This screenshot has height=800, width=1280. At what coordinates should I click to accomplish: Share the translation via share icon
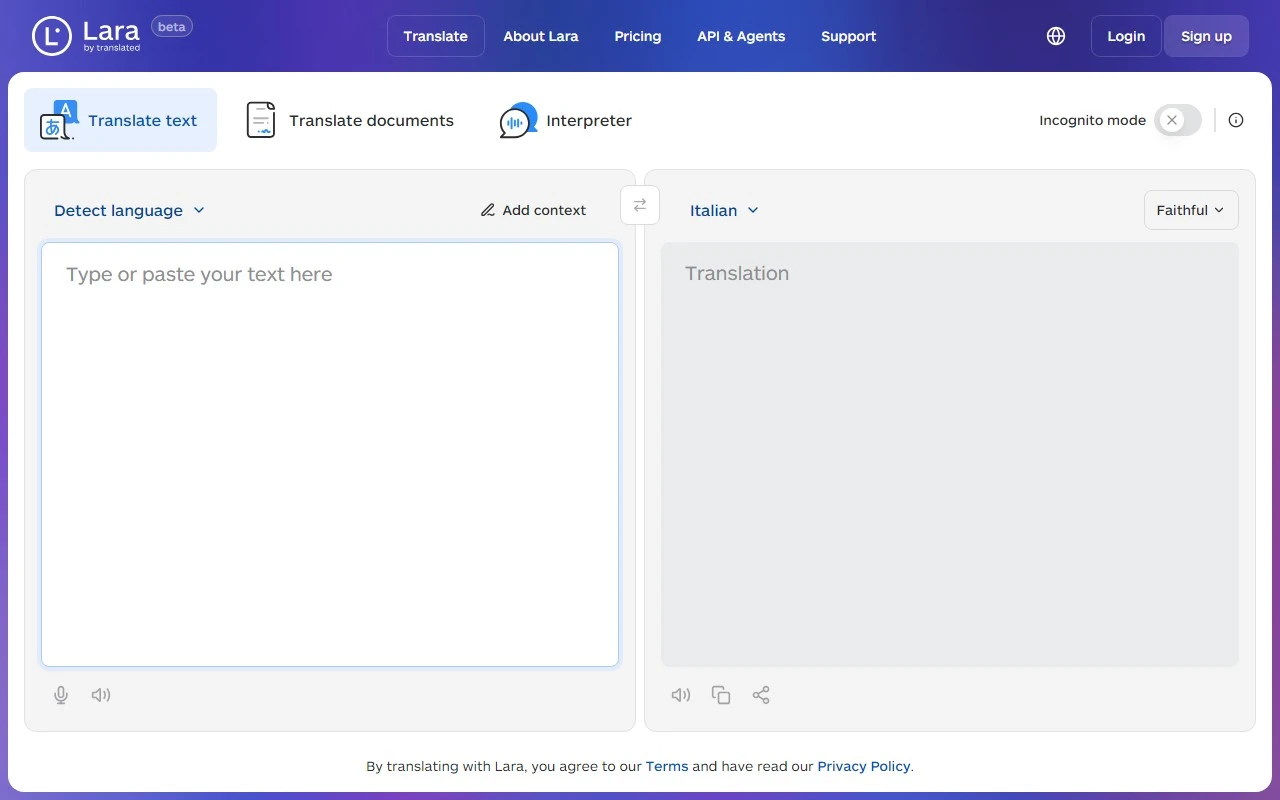(761, 695)
